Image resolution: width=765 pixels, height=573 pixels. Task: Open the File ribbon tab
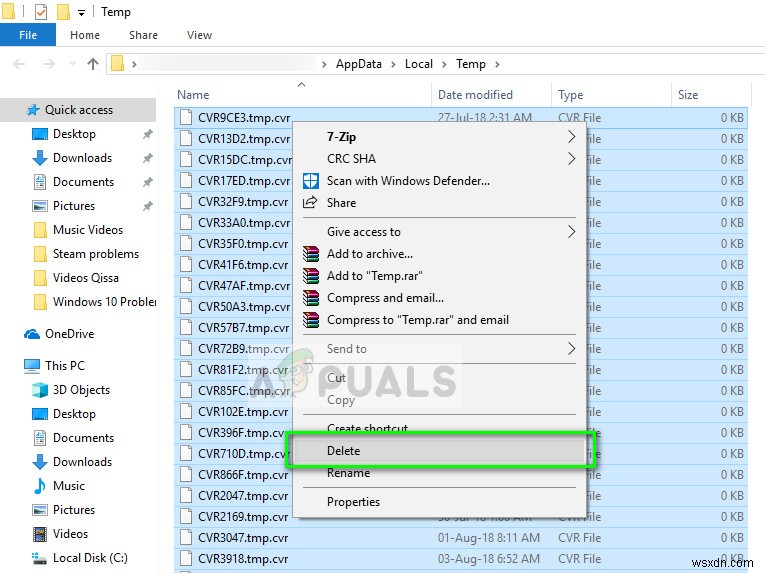click(x=28, y=35)
